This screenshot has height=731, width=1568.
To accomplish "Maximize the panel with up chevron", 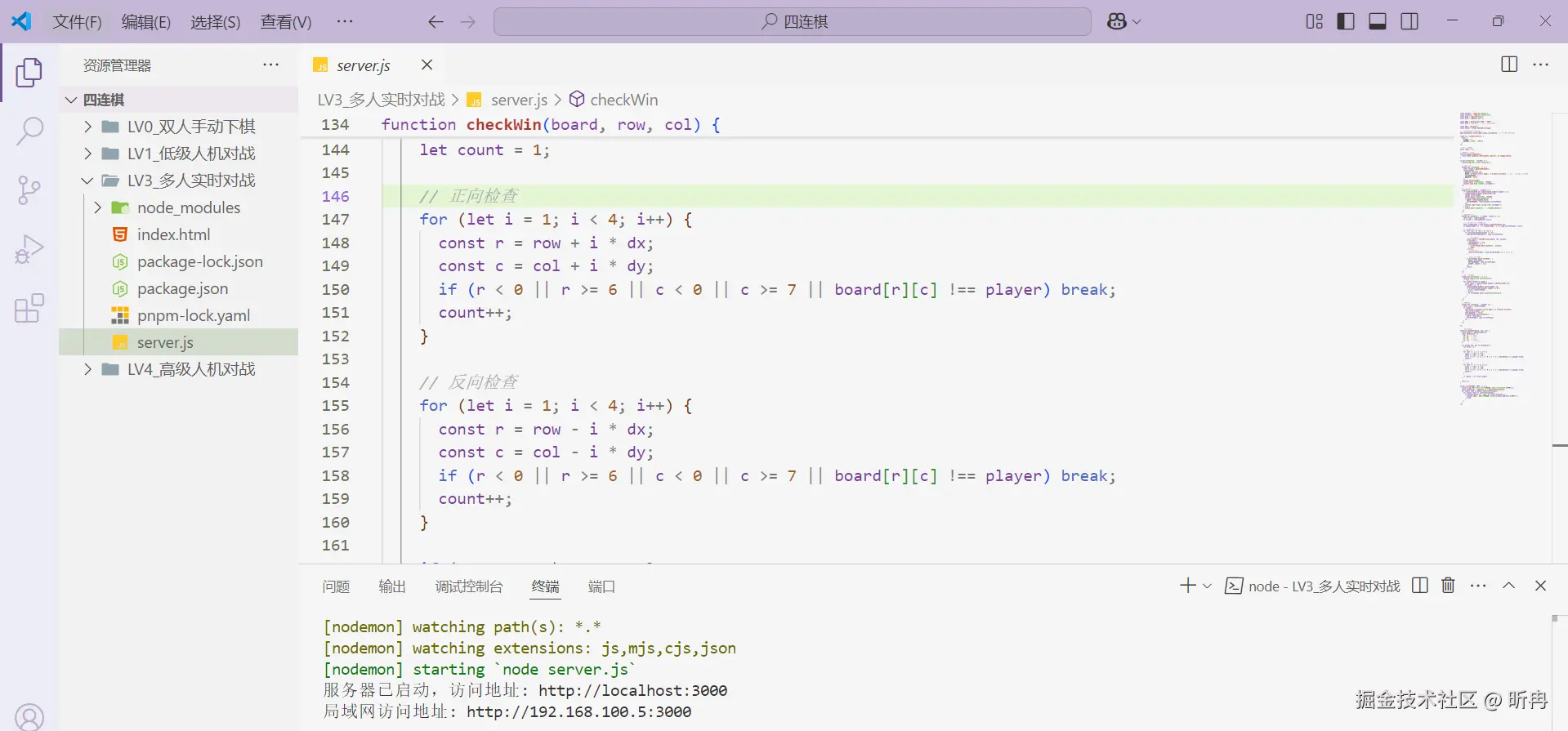I will (1509, 585).
